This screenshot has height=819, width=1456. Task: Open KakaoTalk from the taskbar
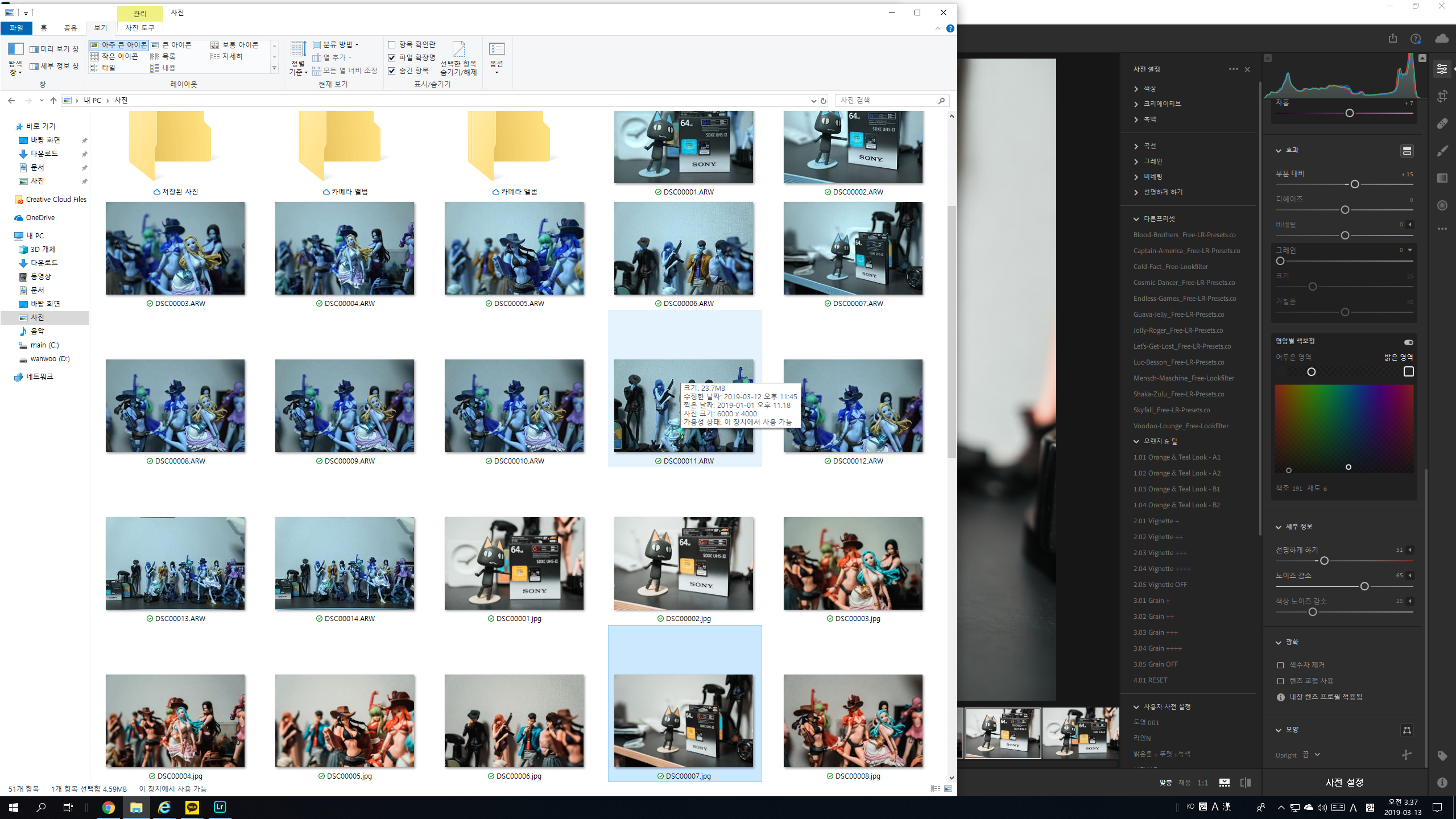click(192, 807)
